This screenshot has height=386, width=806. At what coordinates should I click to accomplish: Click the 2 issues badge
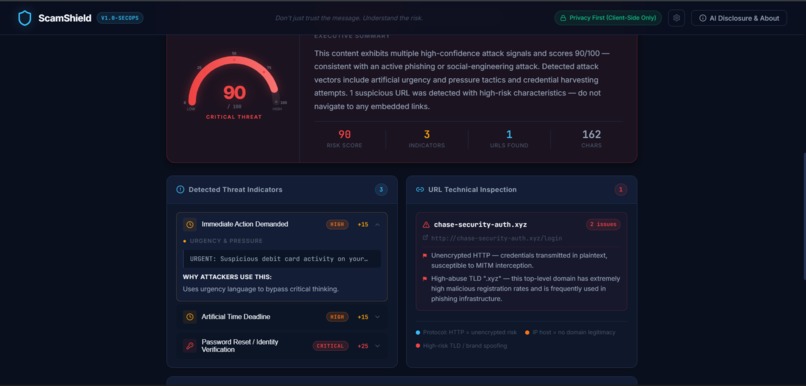(603, 225)
